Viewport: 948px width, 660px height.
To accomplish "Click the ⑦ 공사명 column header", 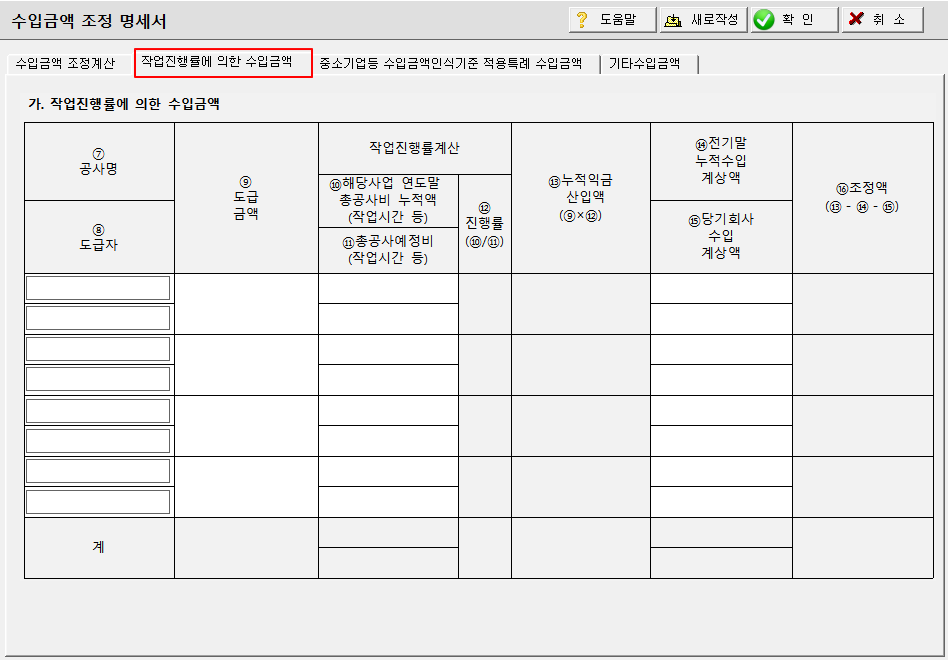I will pyautogui.click(x=99, y=162).
